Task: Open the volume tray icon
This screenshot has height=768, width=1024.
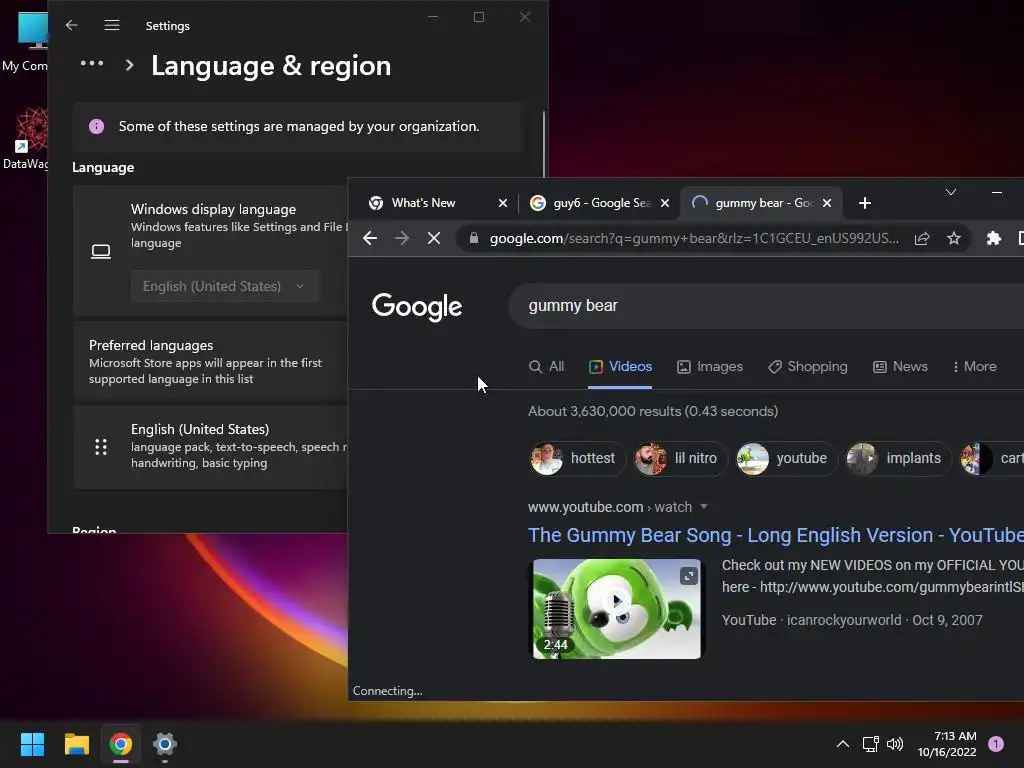Action: [x=895, y=744]
